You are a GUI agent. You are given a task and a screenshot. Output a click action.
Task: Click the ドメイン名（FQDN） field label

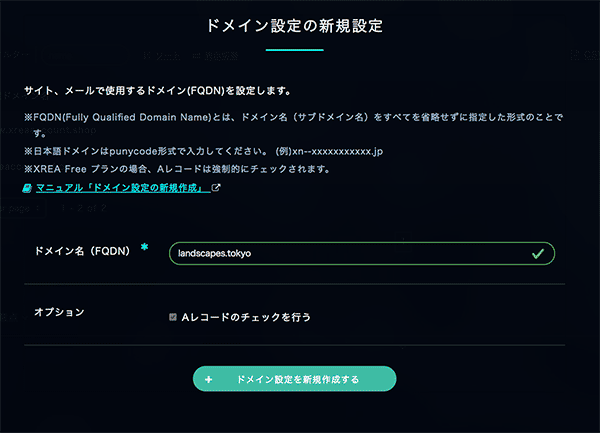82,251
